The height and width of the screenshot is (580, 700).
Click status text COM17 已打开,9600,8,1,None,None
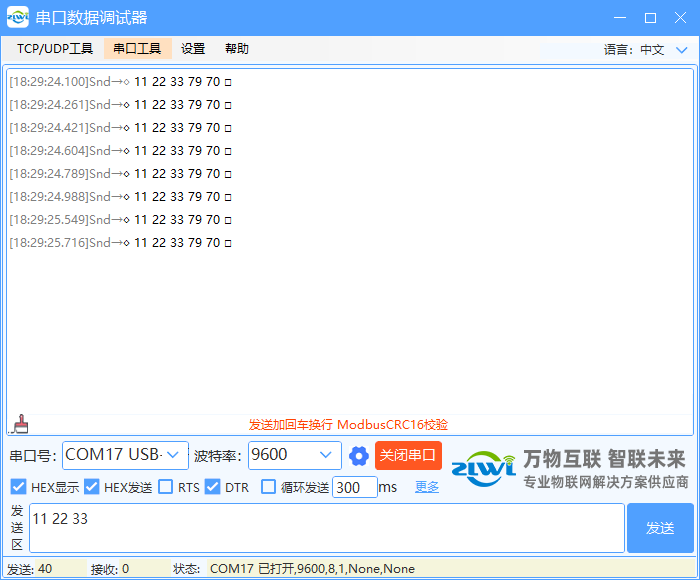(312, 569)
